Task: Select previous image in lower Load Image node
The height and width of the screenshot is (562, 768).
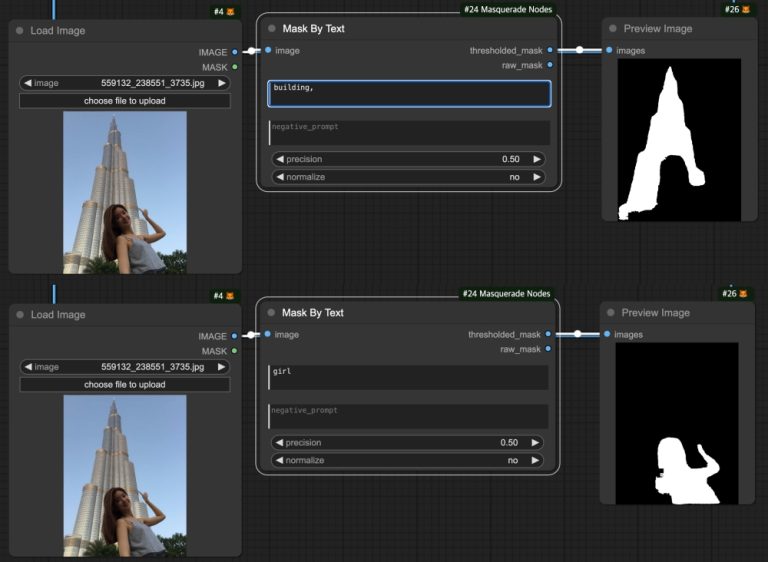Action: tap(28, 367)
